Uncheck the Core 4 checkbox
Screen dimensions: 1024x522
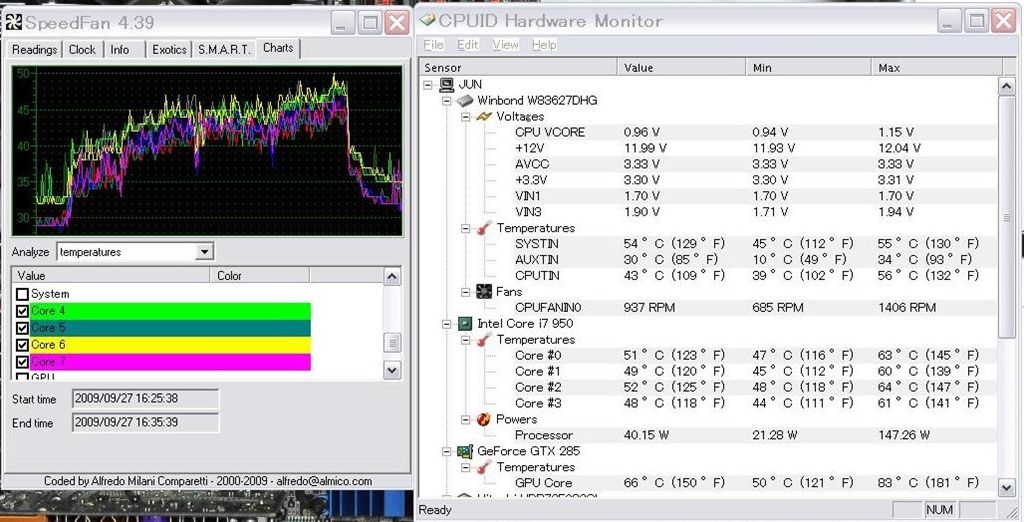pos(22,311)
